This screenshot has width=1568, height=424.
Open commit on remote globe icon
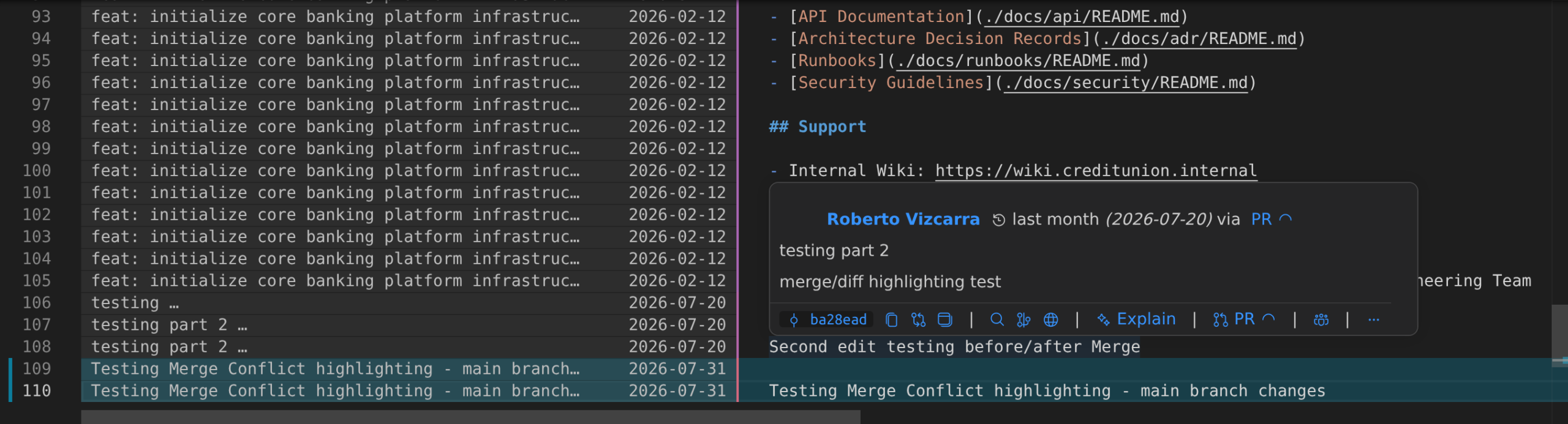point(1050,319)
